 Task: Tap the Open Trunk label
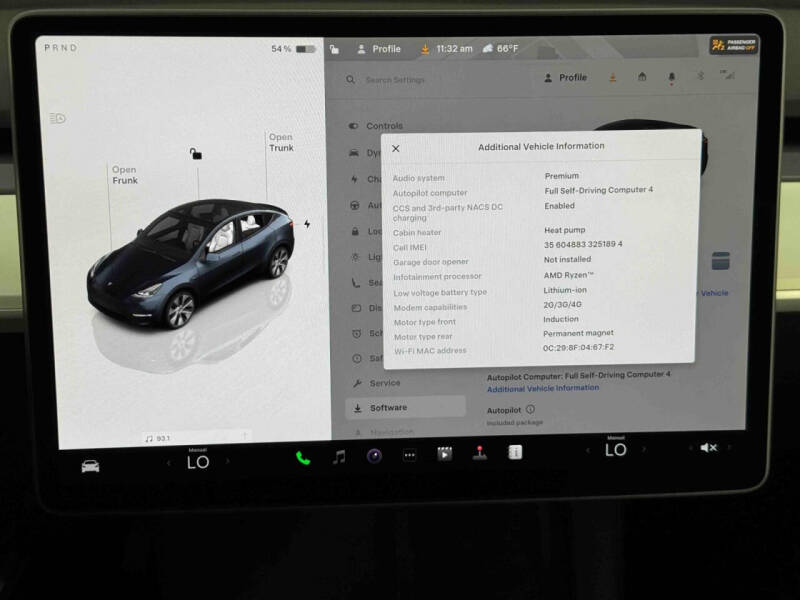click(281, 142)
